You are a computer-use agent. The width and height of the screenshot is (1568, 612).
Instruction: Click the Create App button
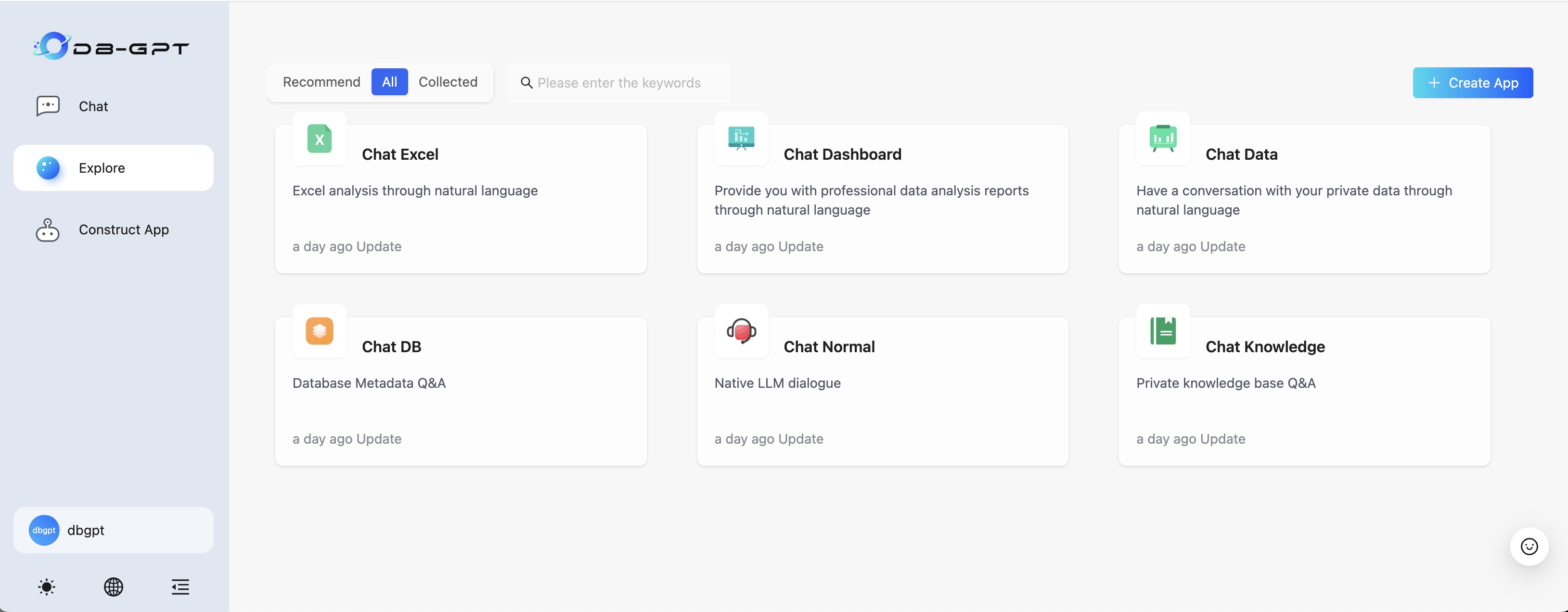click(x=1472, y=83)
